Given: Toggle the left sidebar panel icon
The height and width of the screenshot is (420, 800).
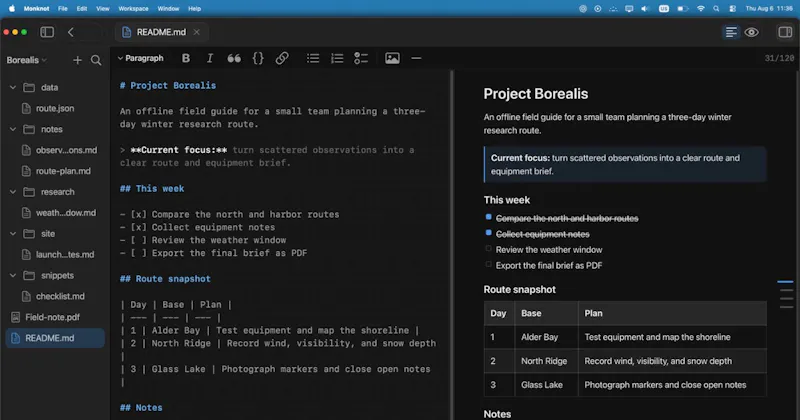Looking at the screenshot, I should pyautogui.click(x=47, y=32).
